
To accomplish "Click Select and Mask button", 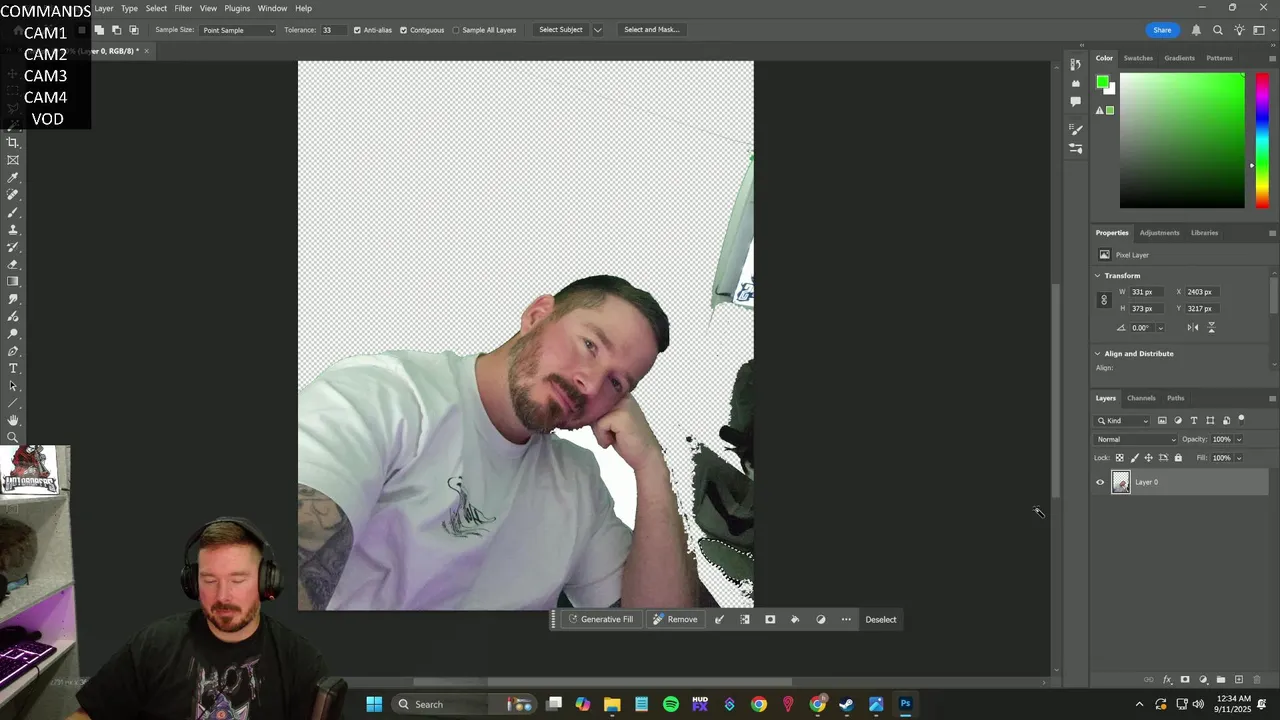I will (x=652, y=30).
